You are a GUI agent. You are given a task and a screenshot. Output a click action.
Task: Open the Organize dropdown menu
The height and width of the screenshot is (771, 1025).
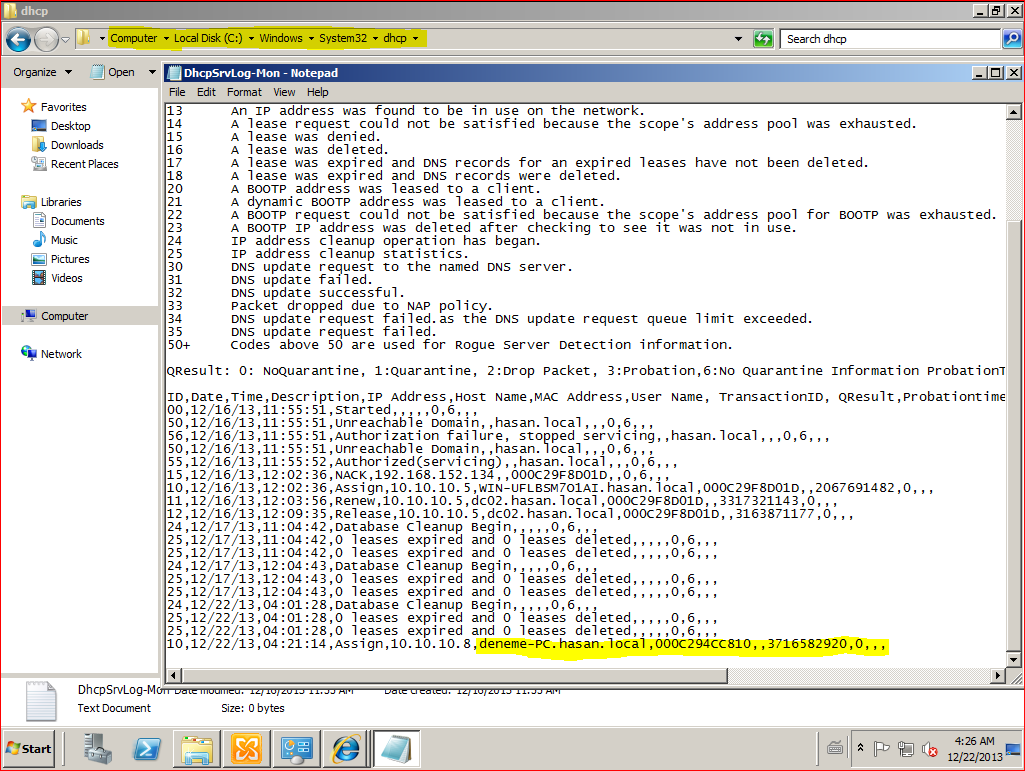point(42,72)
